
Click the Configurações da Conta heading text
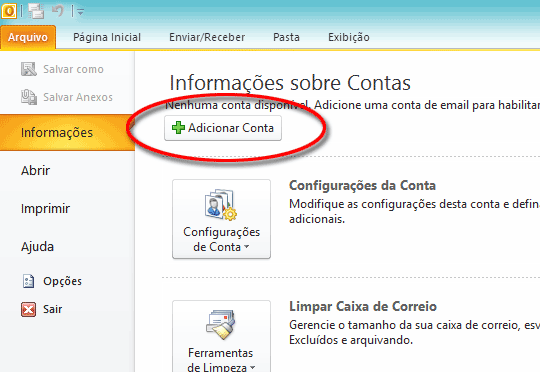(362, 185)
